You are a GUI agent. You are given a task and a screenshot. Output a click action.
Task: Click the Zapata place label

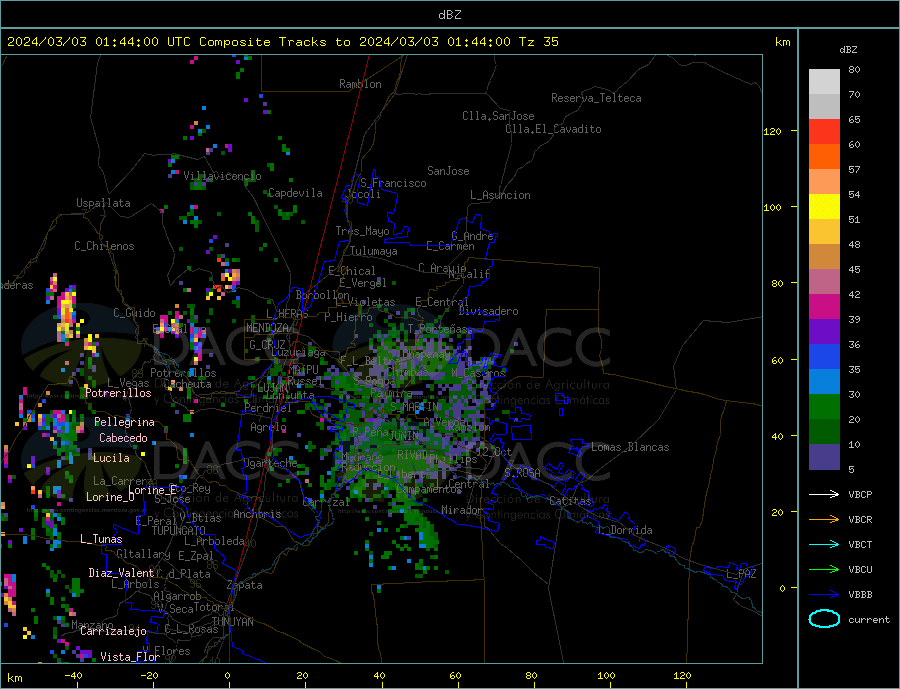point(245,585)
